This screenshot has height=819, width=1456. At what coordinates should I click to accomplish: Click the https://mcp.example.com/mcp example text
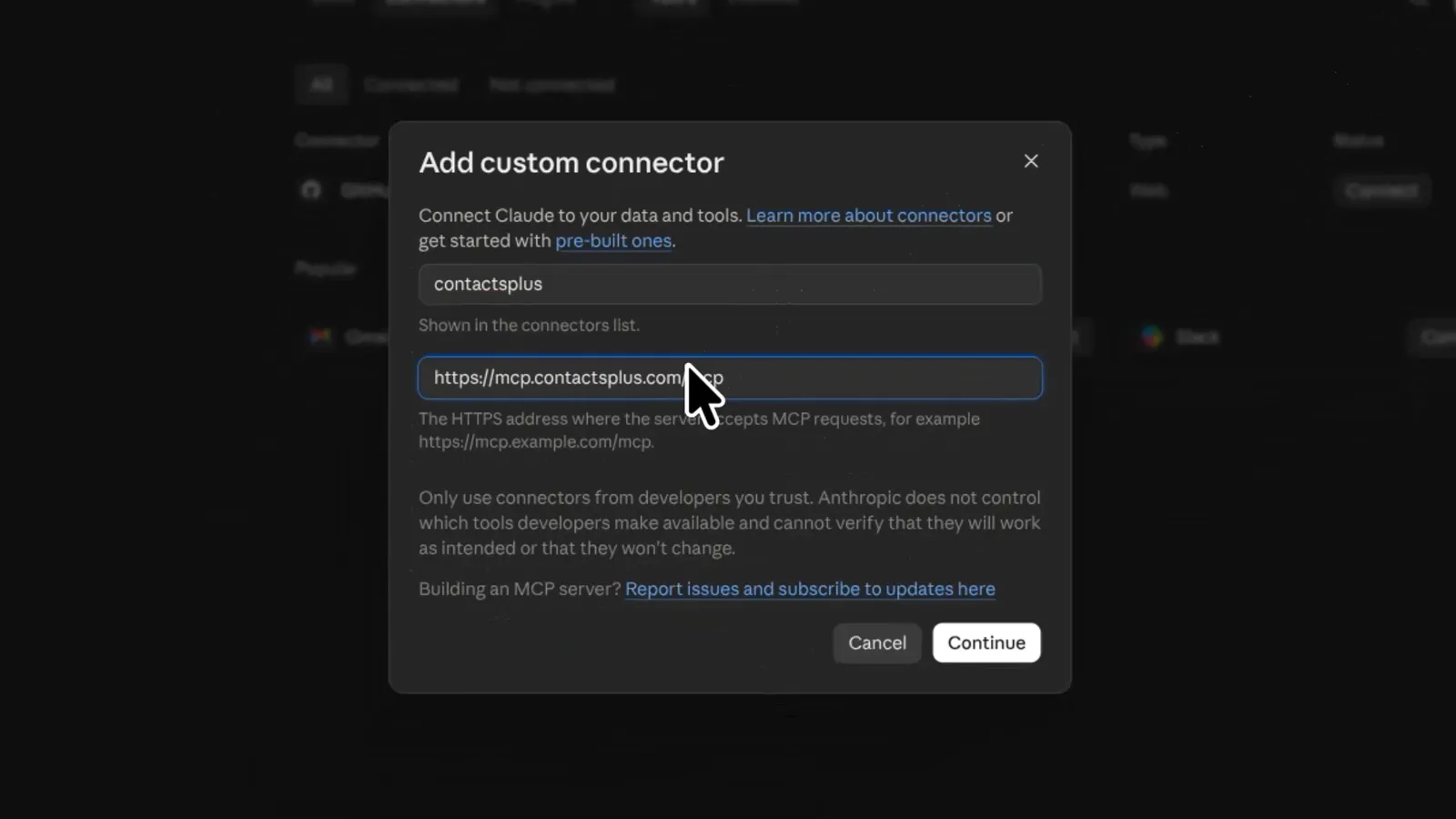click(x=536, y=442)
